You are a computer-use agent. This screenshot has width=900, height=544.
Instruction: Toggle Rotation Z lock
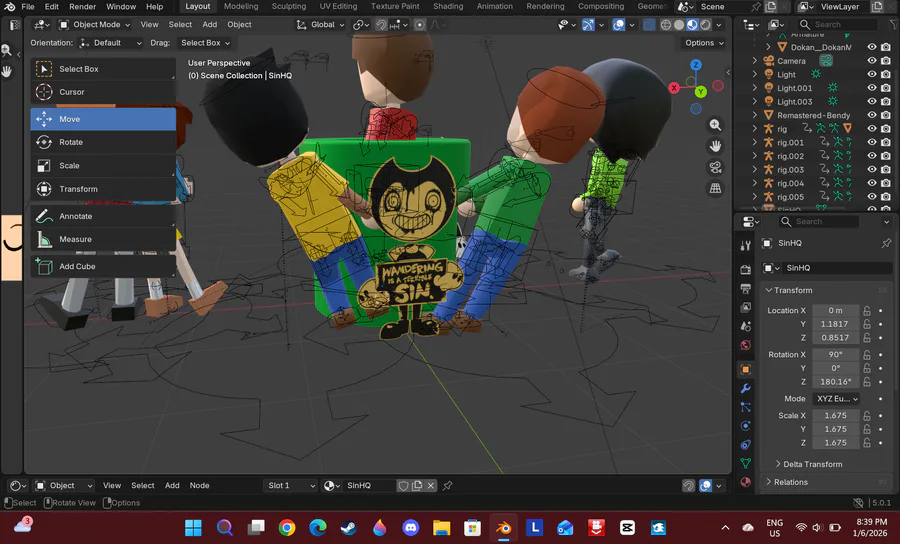867,382
